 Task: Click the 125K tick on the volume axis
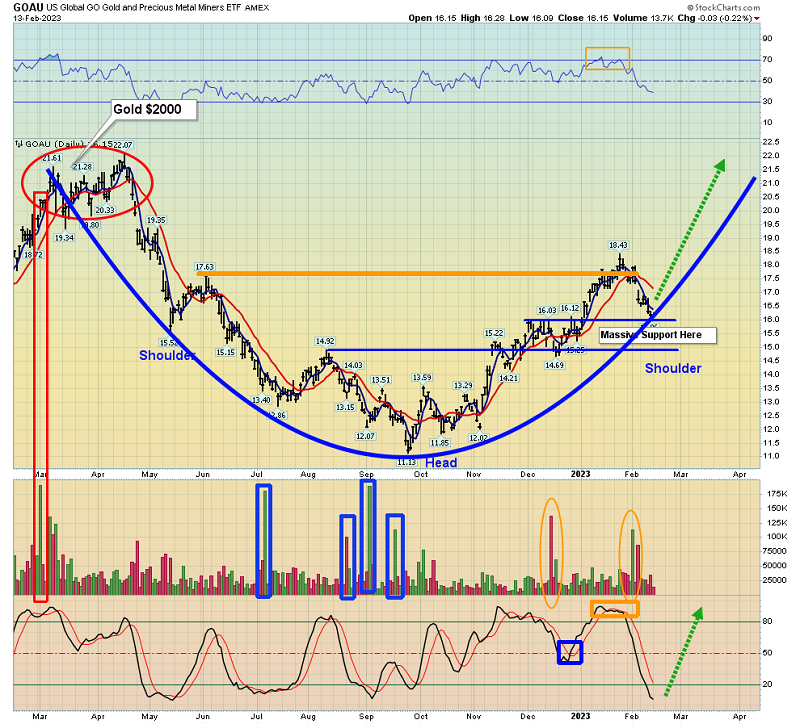pyautogui.click(x=777, y=522)
